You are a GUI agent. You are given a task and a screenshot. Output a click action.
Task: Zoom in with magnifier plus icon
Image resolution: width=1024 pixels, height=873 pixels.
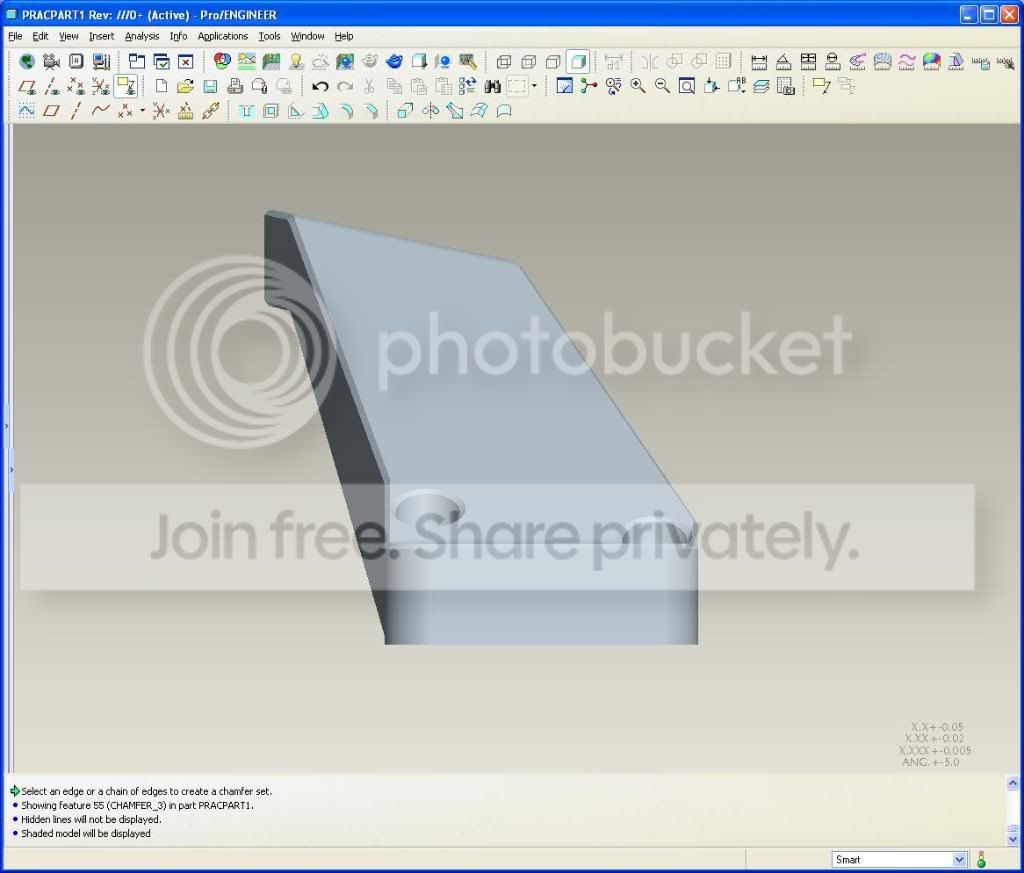coord(638,86)
